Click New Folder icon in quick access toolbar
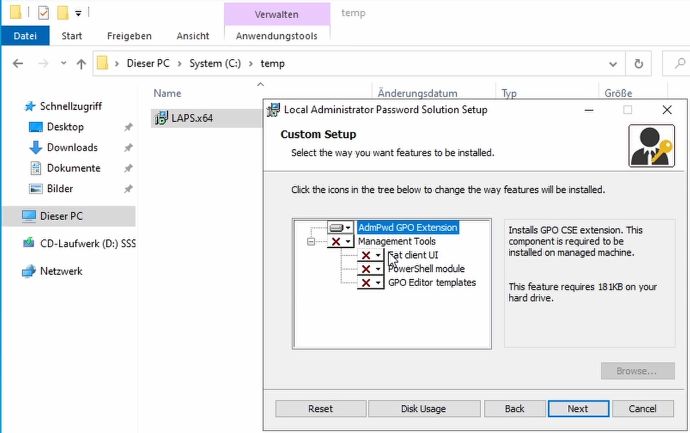The image size is (690, 433). (x=62, y=13)
